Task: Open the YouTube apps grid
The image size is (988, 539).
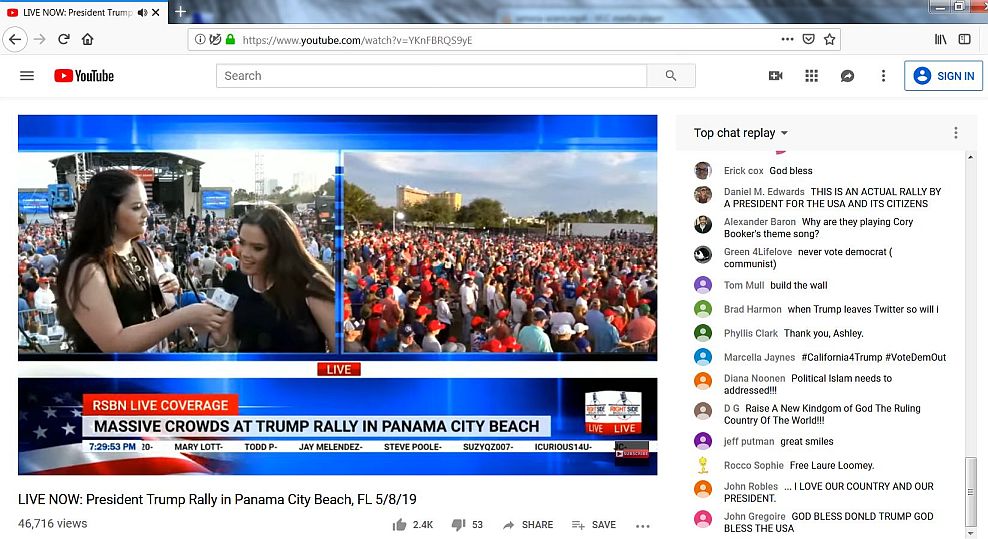Action: [811, 76]
